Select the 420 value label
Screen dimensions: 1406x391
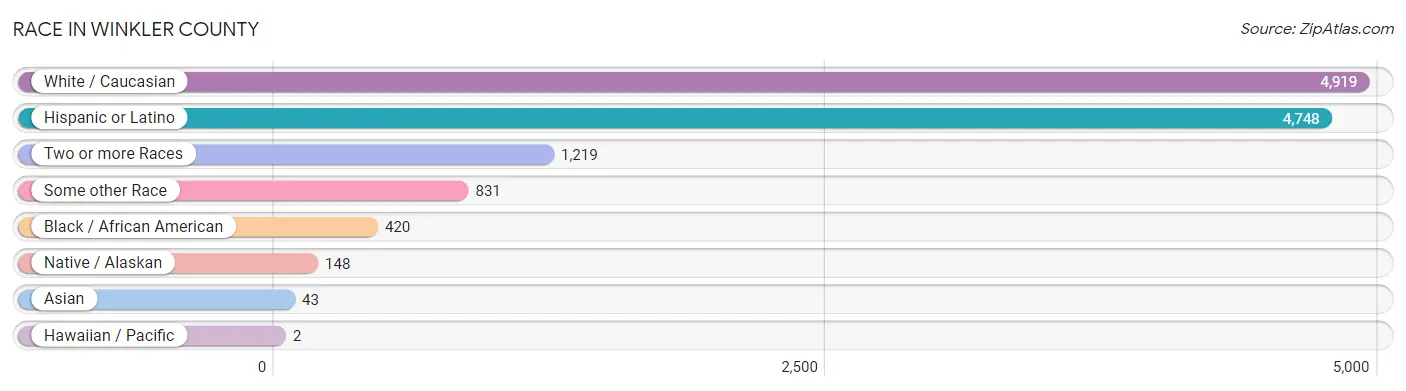point(398,227)
